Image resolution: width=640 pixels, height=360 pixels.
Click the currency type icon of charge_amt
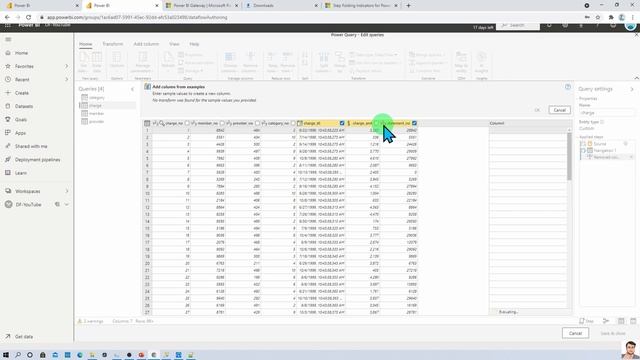349,123
